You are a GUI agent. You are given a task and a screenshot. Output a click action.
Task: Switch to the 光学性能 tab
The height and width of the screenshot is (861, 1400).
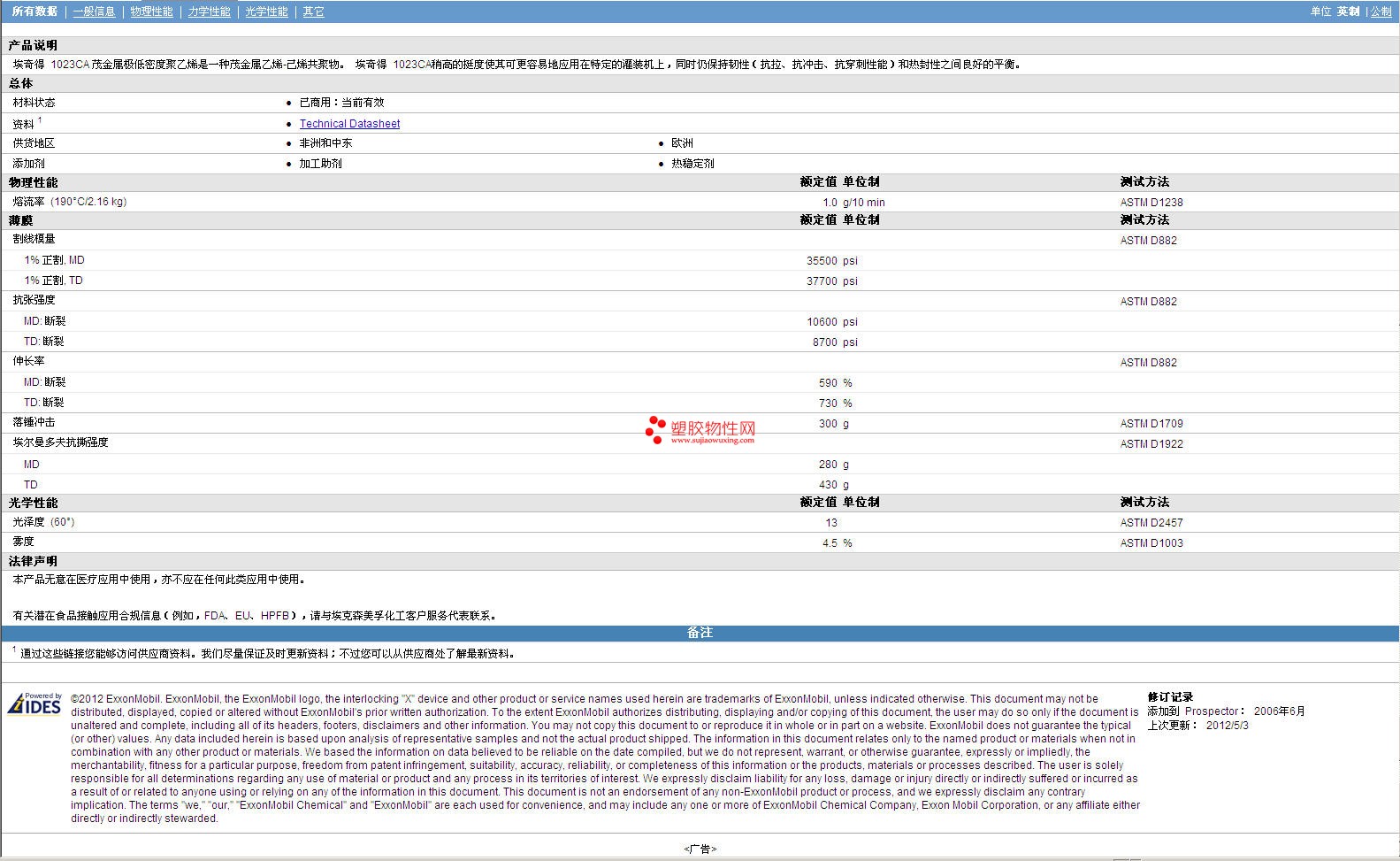tap(266, 12)
